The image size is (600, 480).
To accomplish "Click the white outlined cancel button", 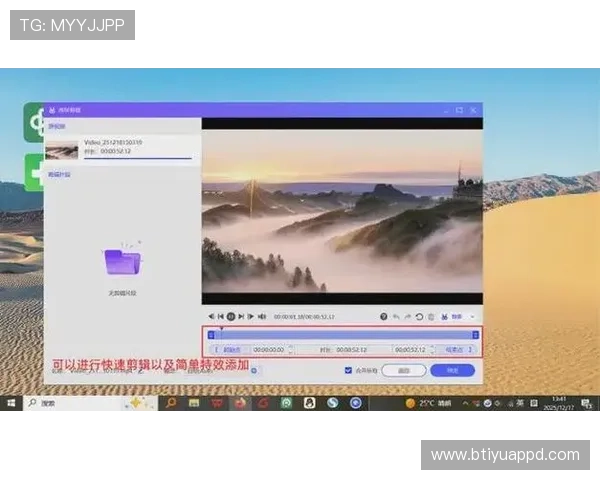I will [404, 371].
